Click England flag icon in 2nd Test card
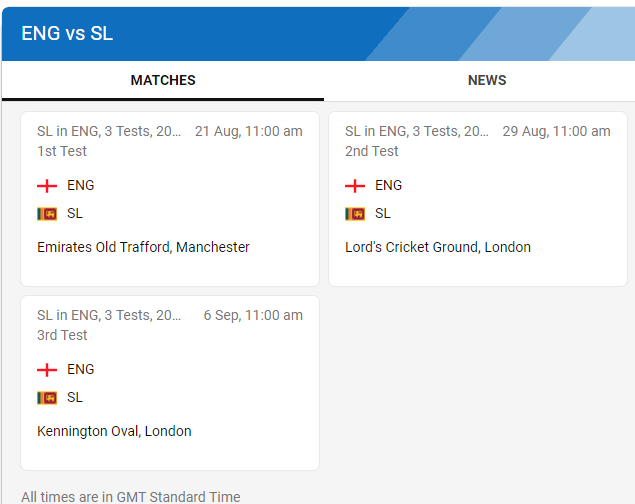Screen dimensions: 635x504 pyautogui.click(x=355, y=186)
